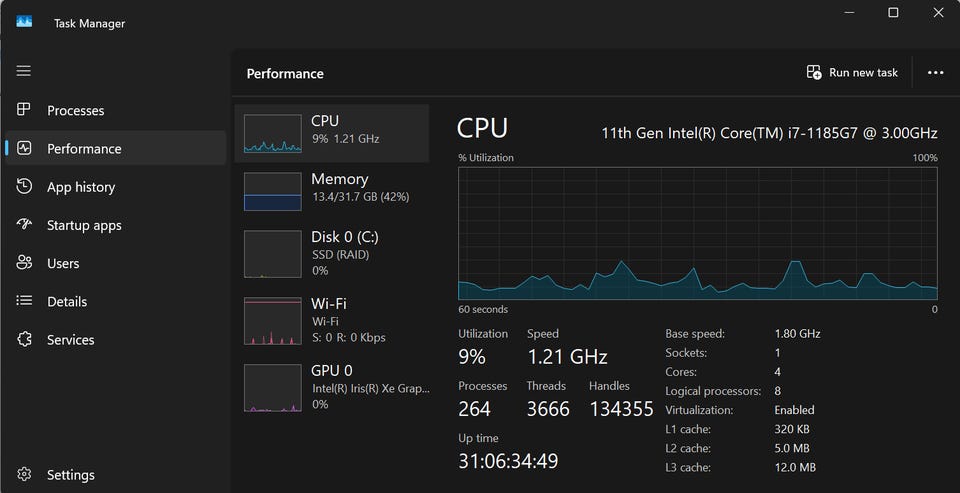Show Disk 0 (C:) performance
Screen dimensions: 960x493
click(x=331, y=254)
